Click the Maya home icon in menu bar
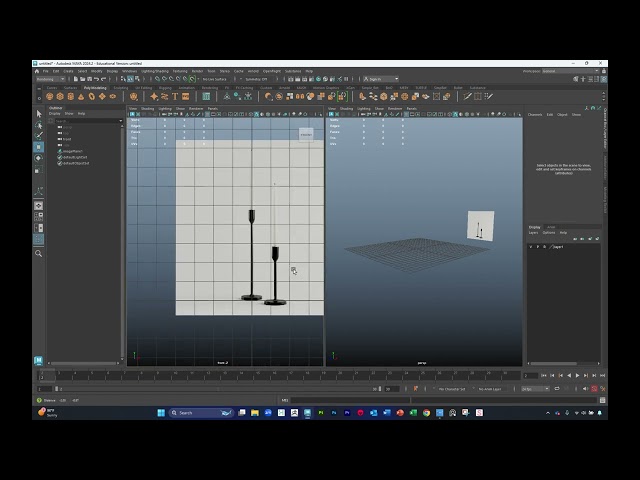 click(37, 71)
